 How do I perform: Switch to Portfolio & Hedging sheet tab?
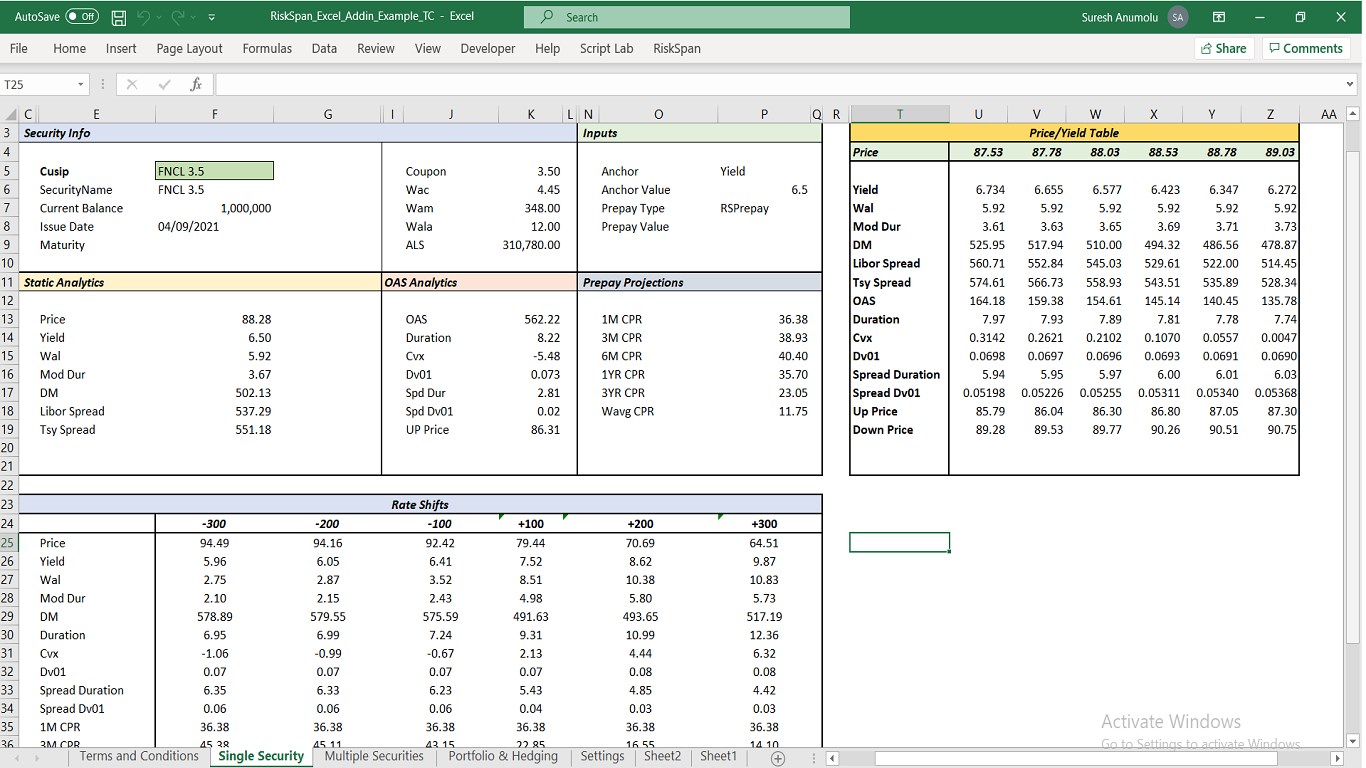[503, 757]
